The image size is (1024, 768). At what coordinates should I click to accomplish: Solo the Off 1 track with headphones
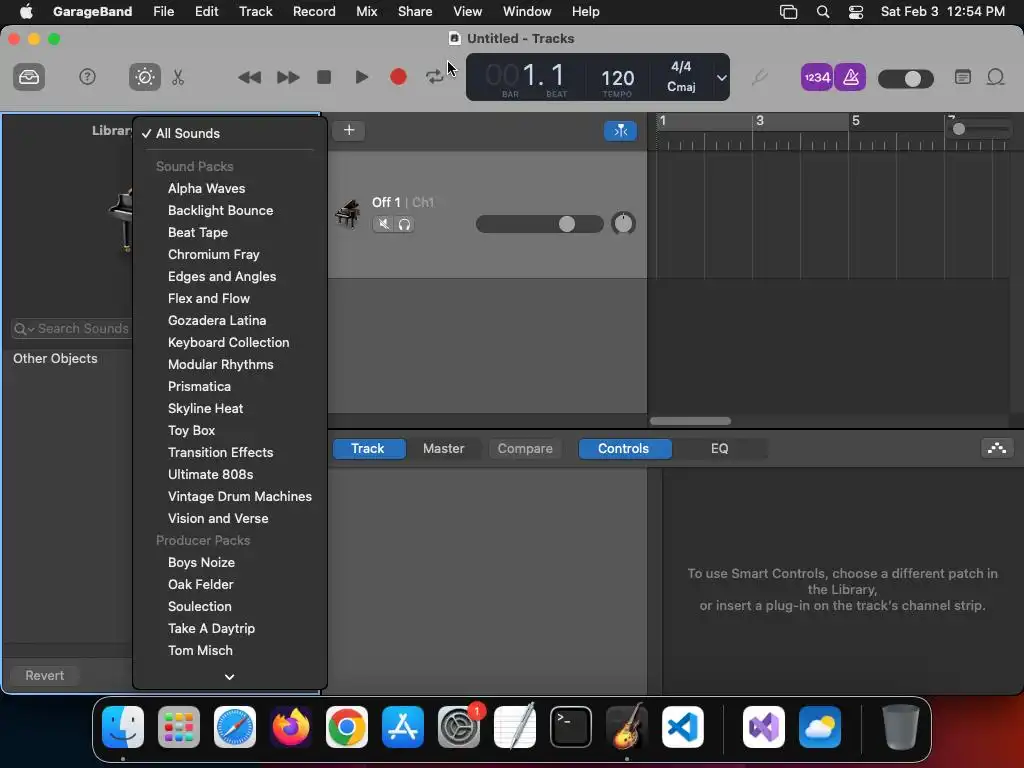pyautogui.click(x=404, y=224)
